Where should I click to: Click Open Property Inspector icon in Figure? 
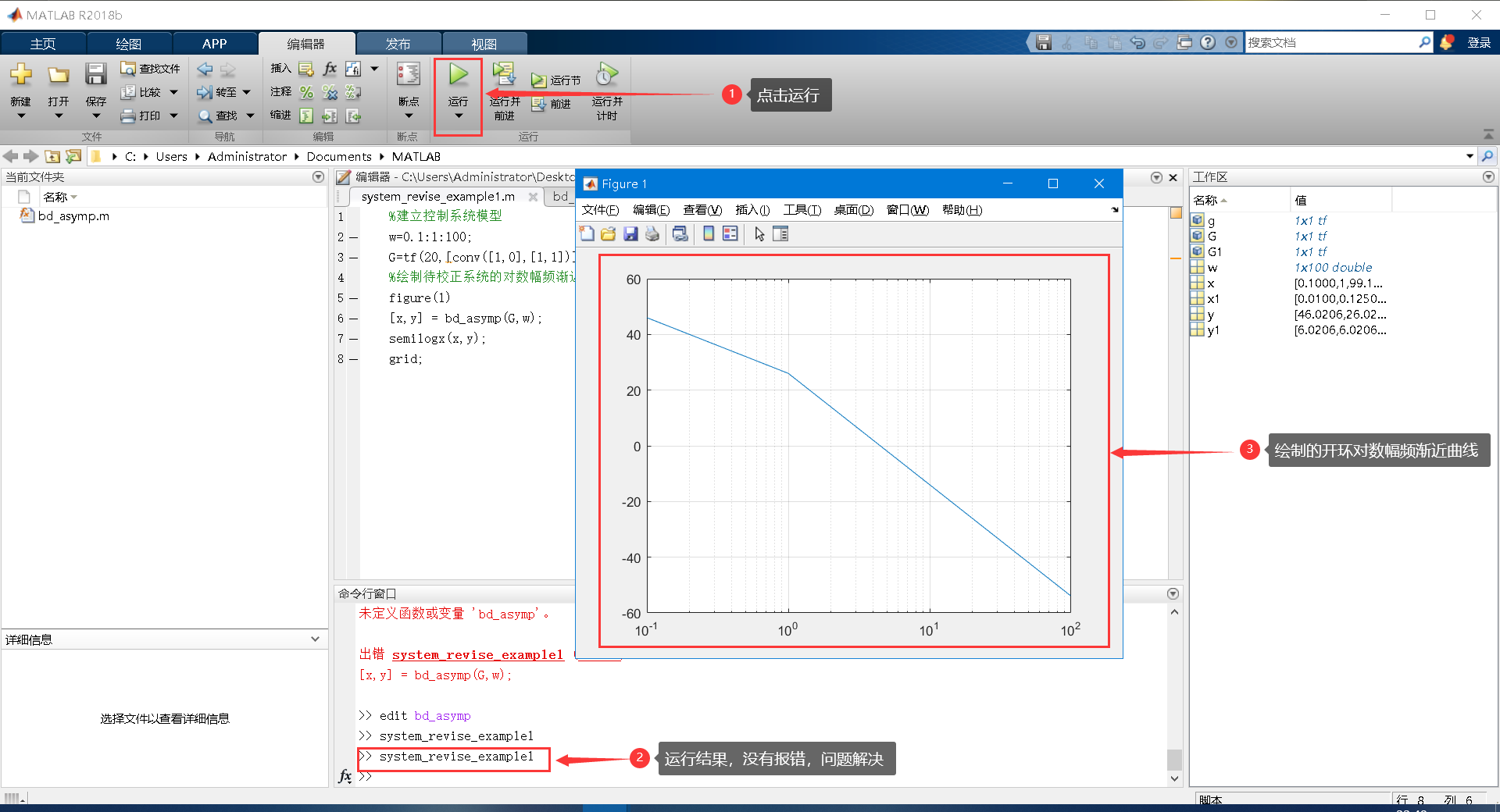click(x=780, y=233)
